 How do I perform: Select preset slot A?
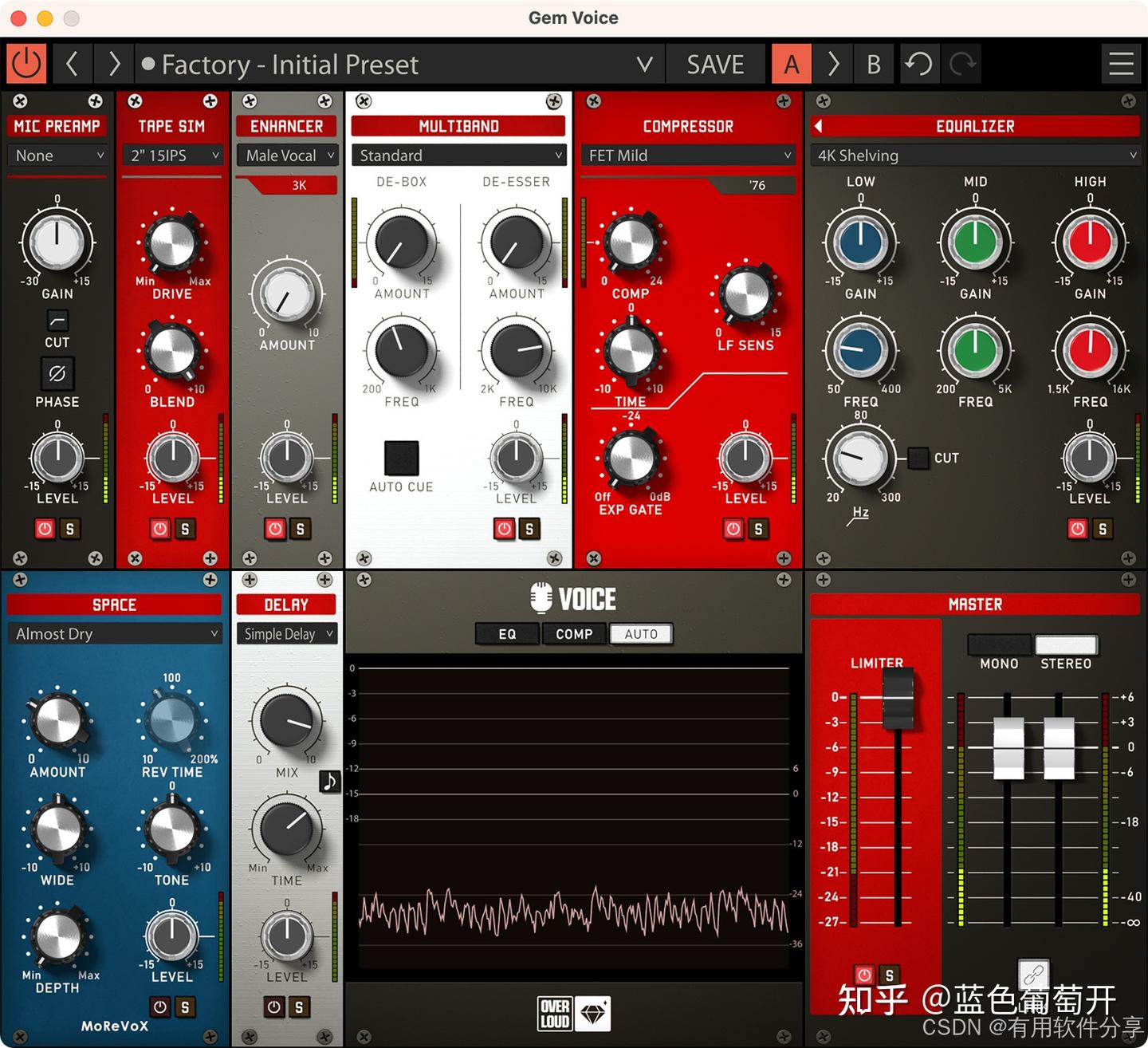(792, 64)
